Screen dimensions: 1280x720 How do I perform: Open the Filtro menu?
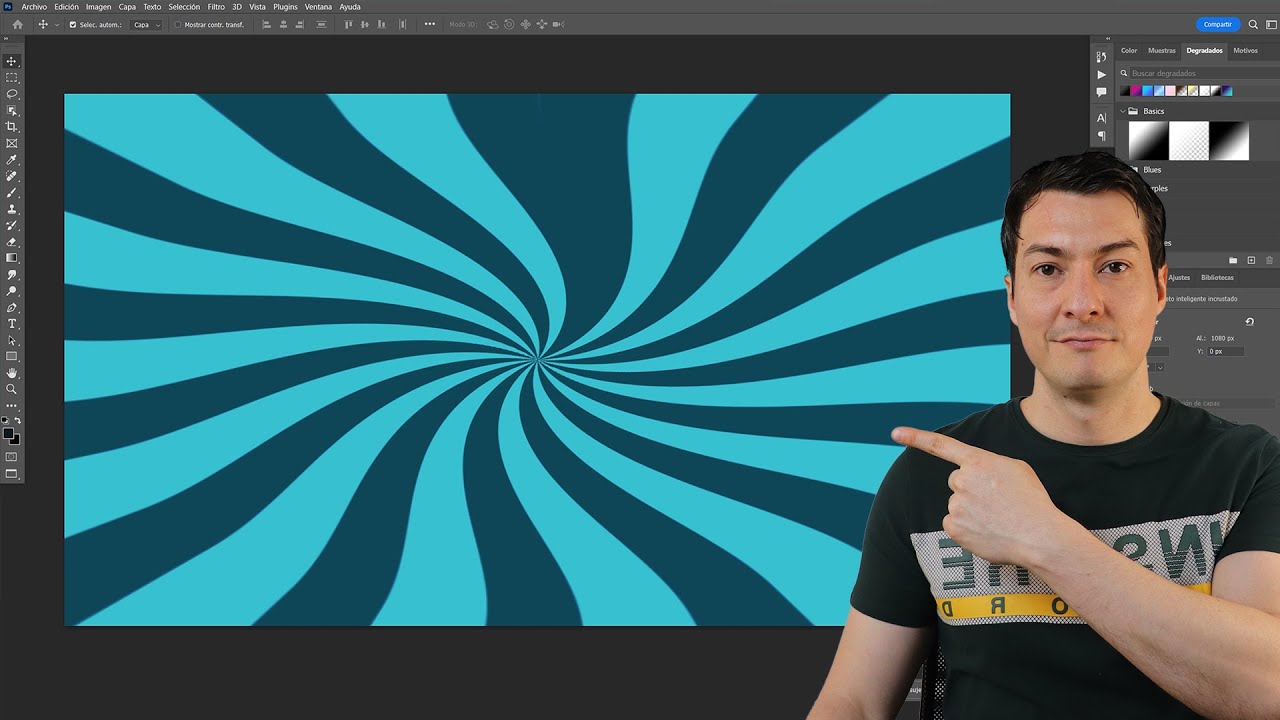(216, 7)
